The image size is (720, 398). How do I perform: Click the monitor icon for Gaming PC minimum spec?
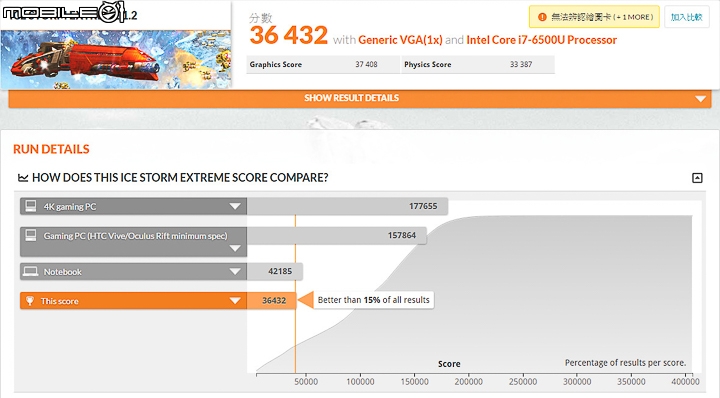click(x=31, y=235)
